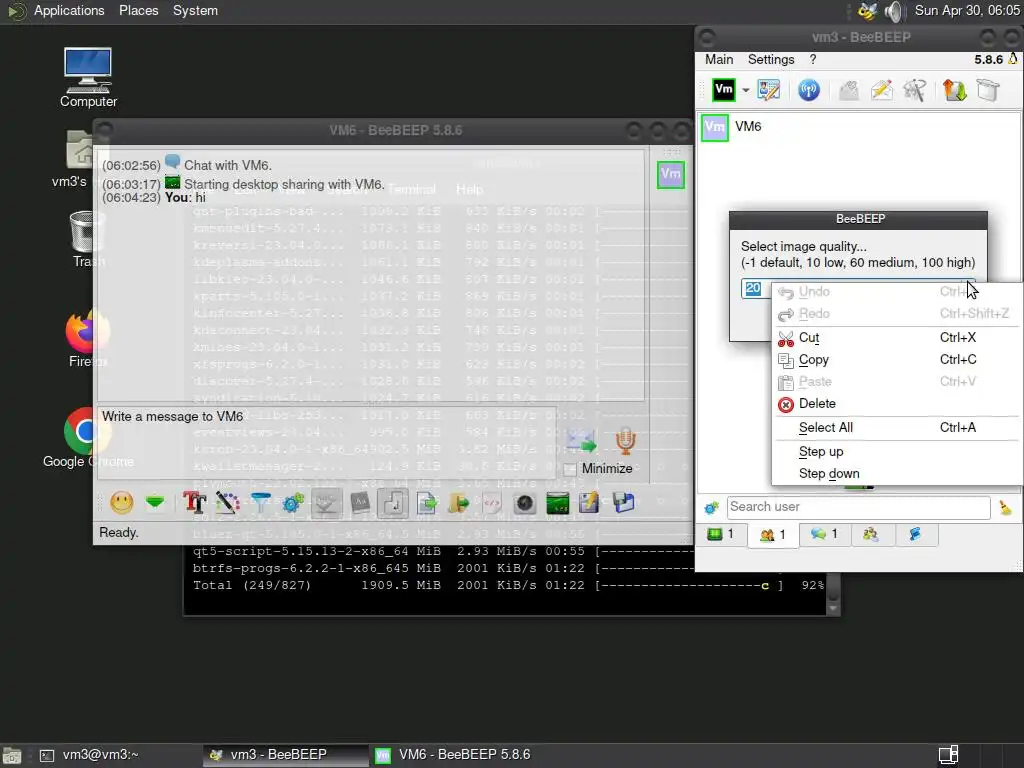The image size is (1024, 768).
Task: Click the blue funnel filter icon in chat
Action: click(x=261, y=503)
